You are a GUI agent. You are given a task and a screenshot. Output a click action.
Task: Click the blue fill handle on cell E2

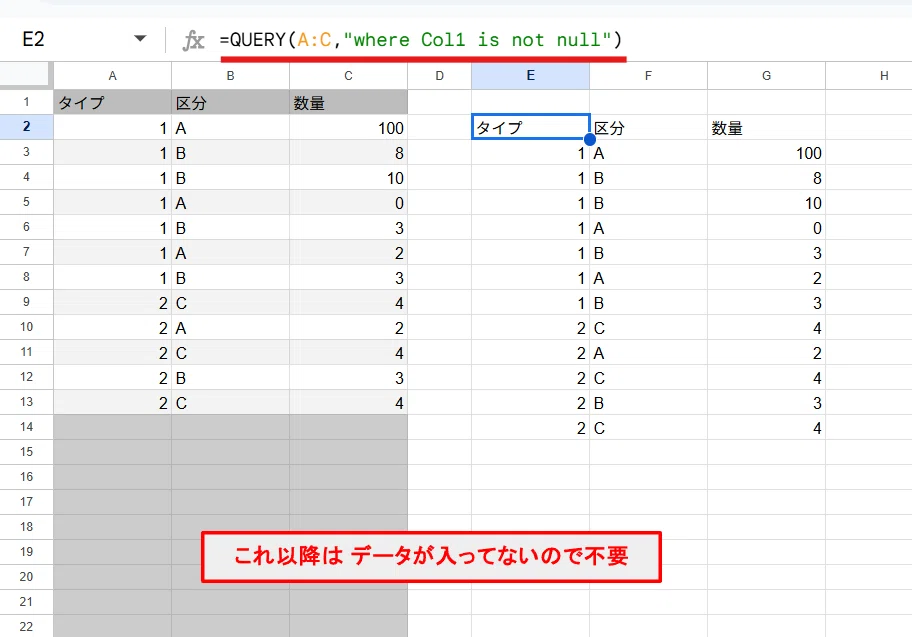(590, 140)
